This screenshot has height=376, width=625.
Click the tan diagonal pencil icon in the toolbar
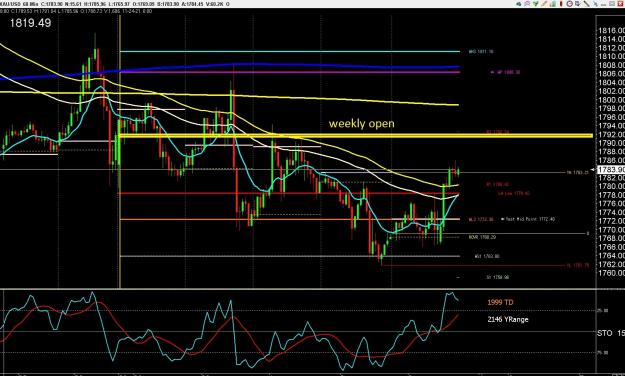[x=544, y=4]
